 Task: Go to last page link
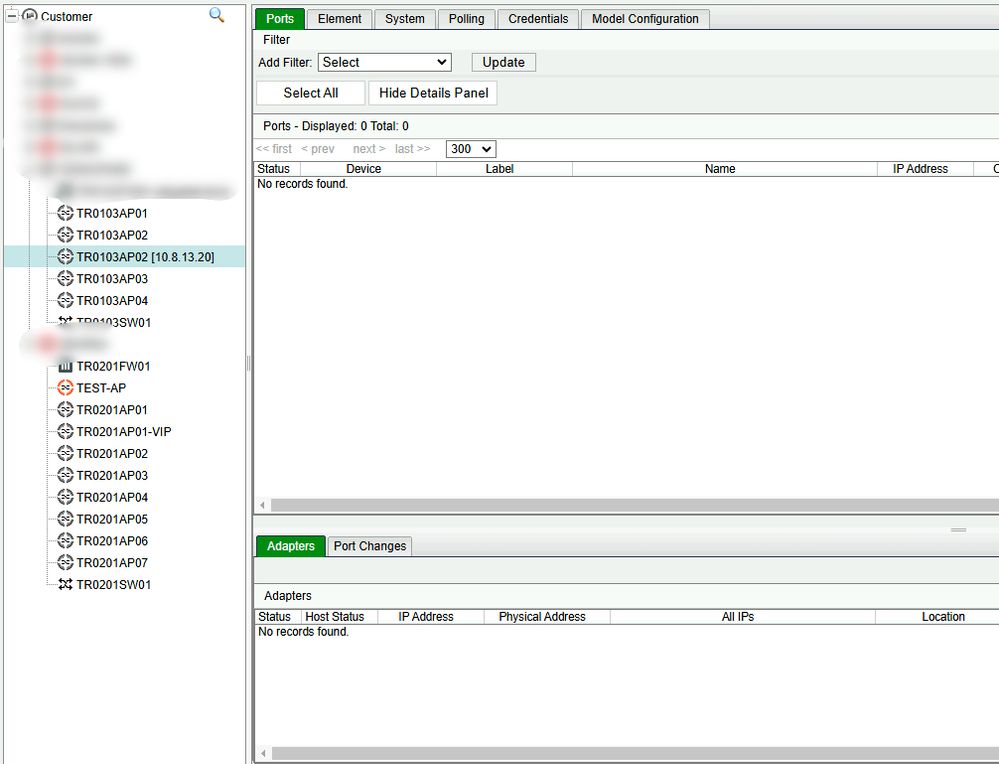(x=412, y=148)
